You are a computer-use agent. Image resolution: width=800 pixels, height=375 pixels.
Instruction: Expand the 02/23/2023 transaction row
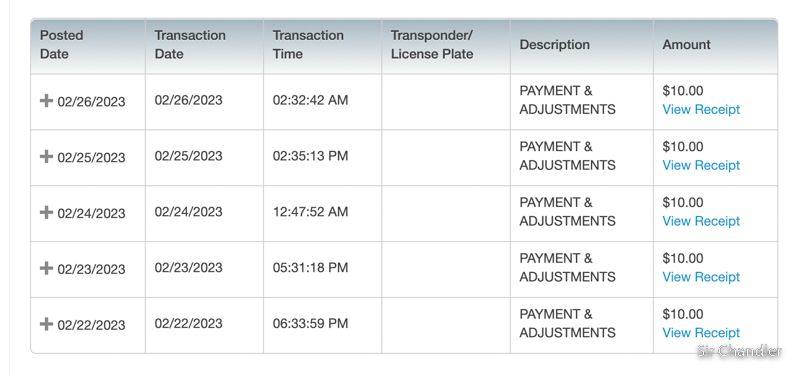(46, 268)
